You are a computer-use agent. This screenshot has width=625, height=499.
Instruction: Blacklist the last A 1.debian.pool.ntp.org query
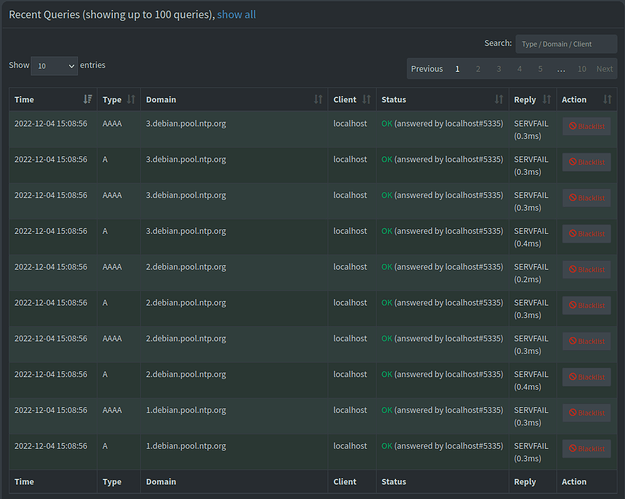pos(586,448)
